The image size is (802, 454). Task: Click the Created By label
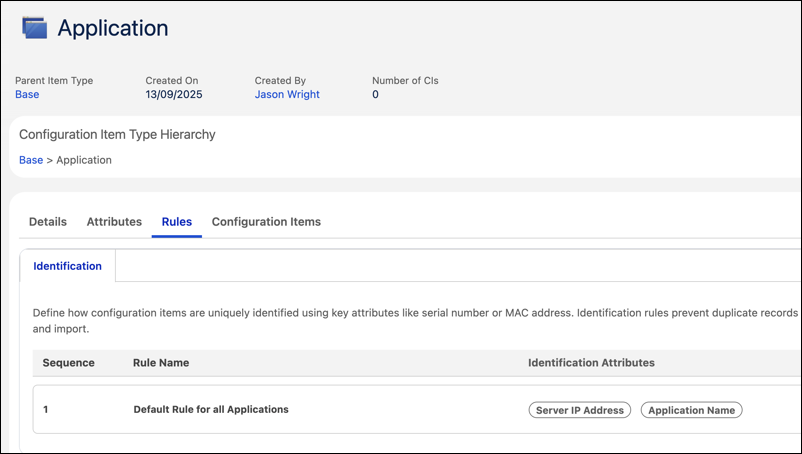tap(280, 81)
